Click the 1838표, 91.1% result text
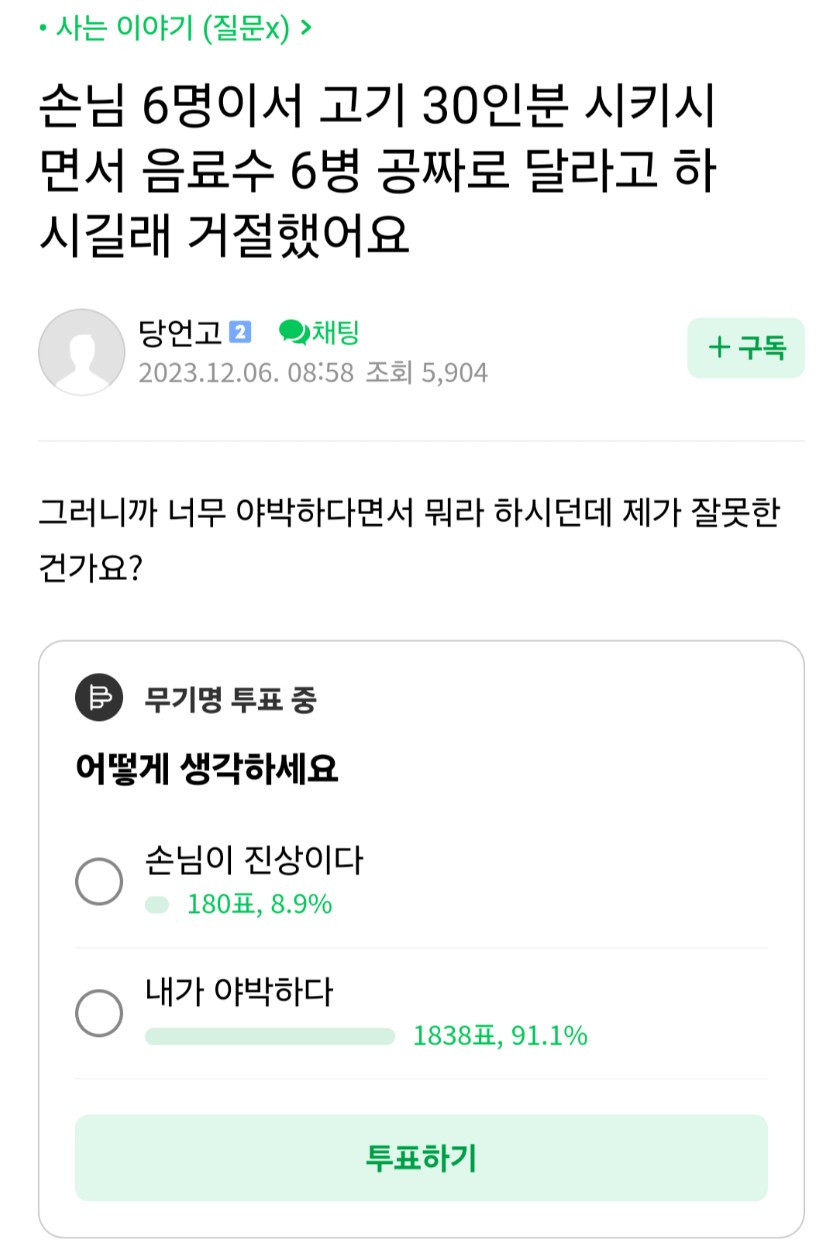This screenshot has height=1258, width=834. click(x=500, y=1036)
